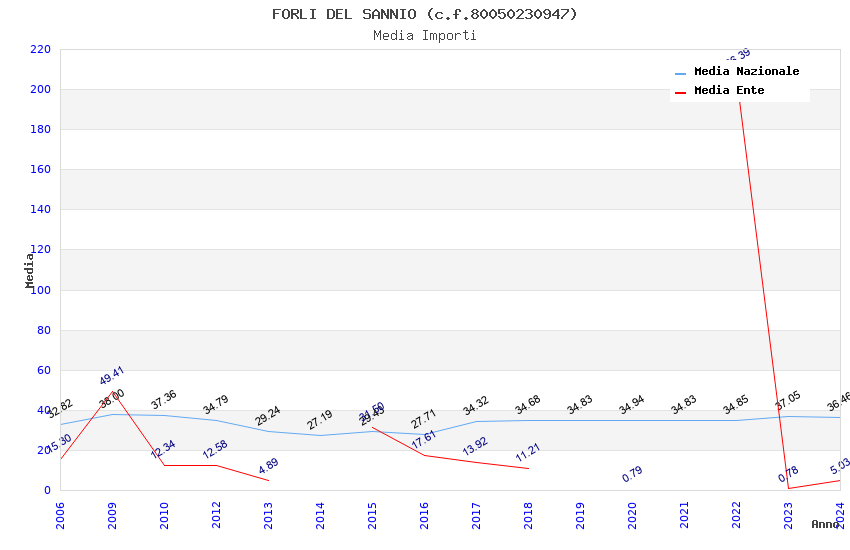Click the 12.58 data label

(215, 449)
